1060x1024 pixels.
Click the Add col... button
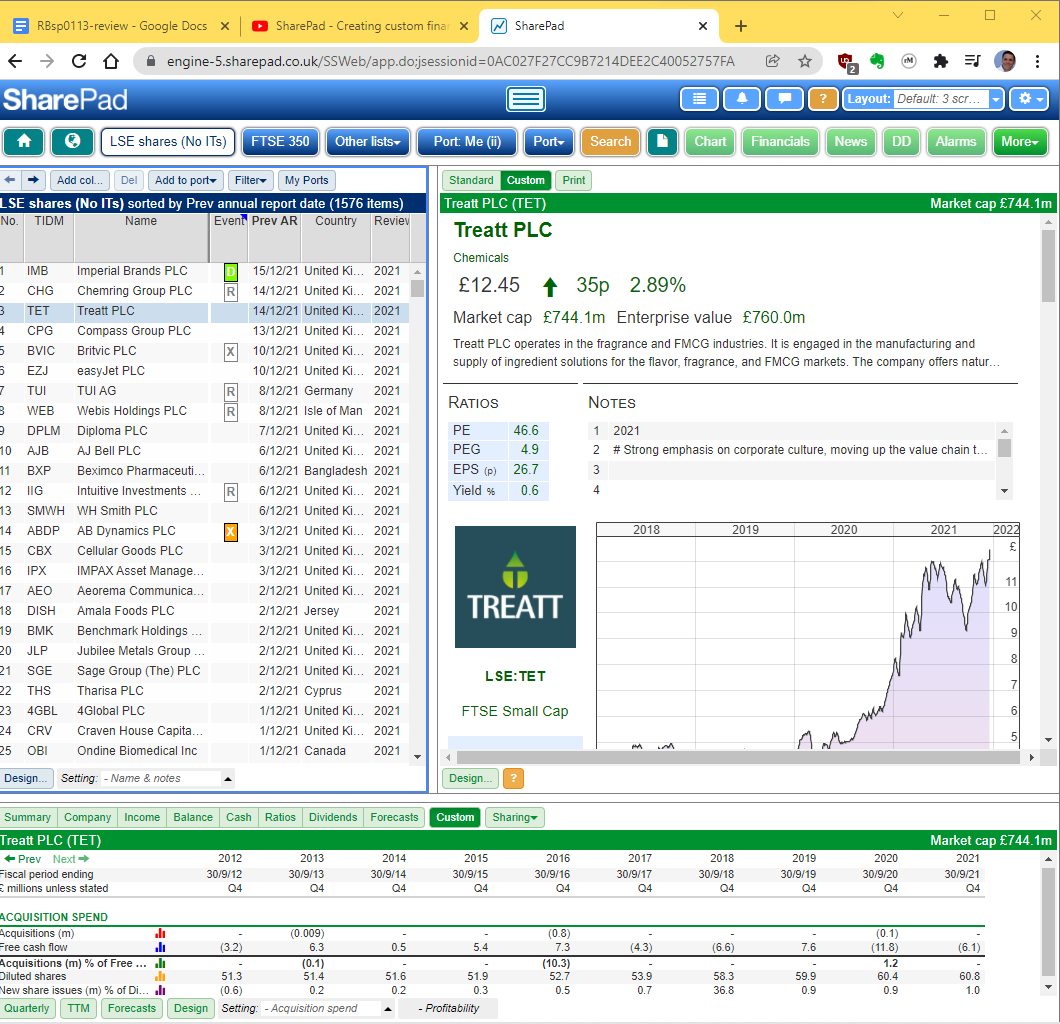pyautogui.click(x=80, y=180)
